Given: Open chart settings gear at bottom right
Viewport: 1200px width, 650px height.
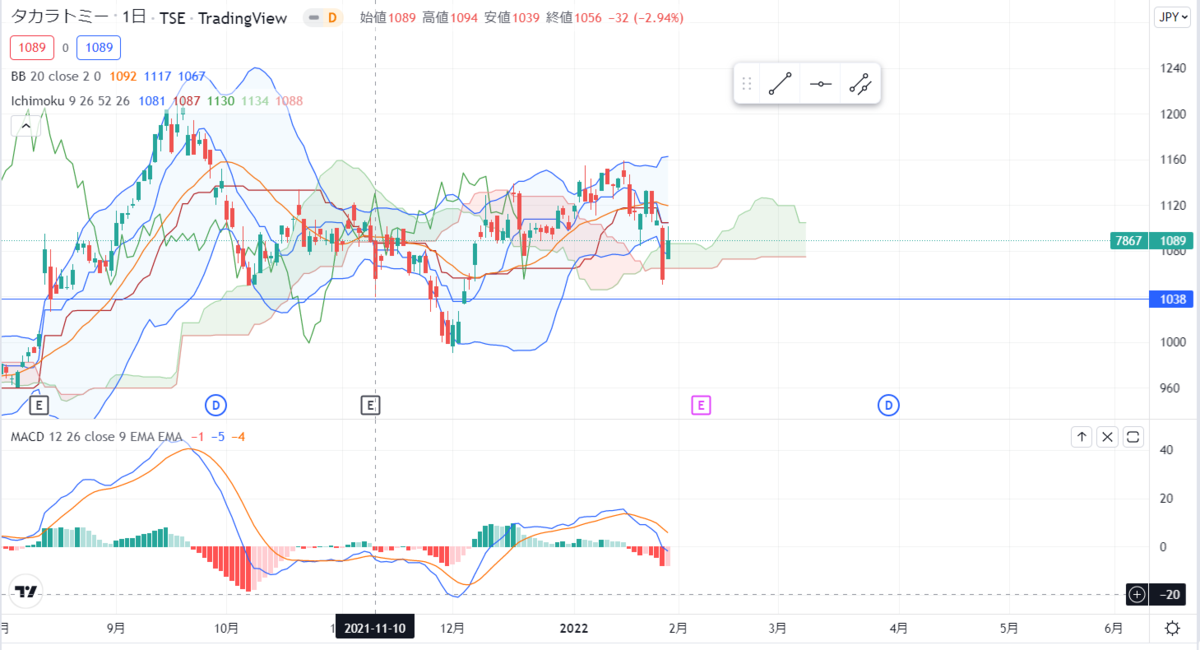Looking at the screenshot, I should tap(1172, 628).
